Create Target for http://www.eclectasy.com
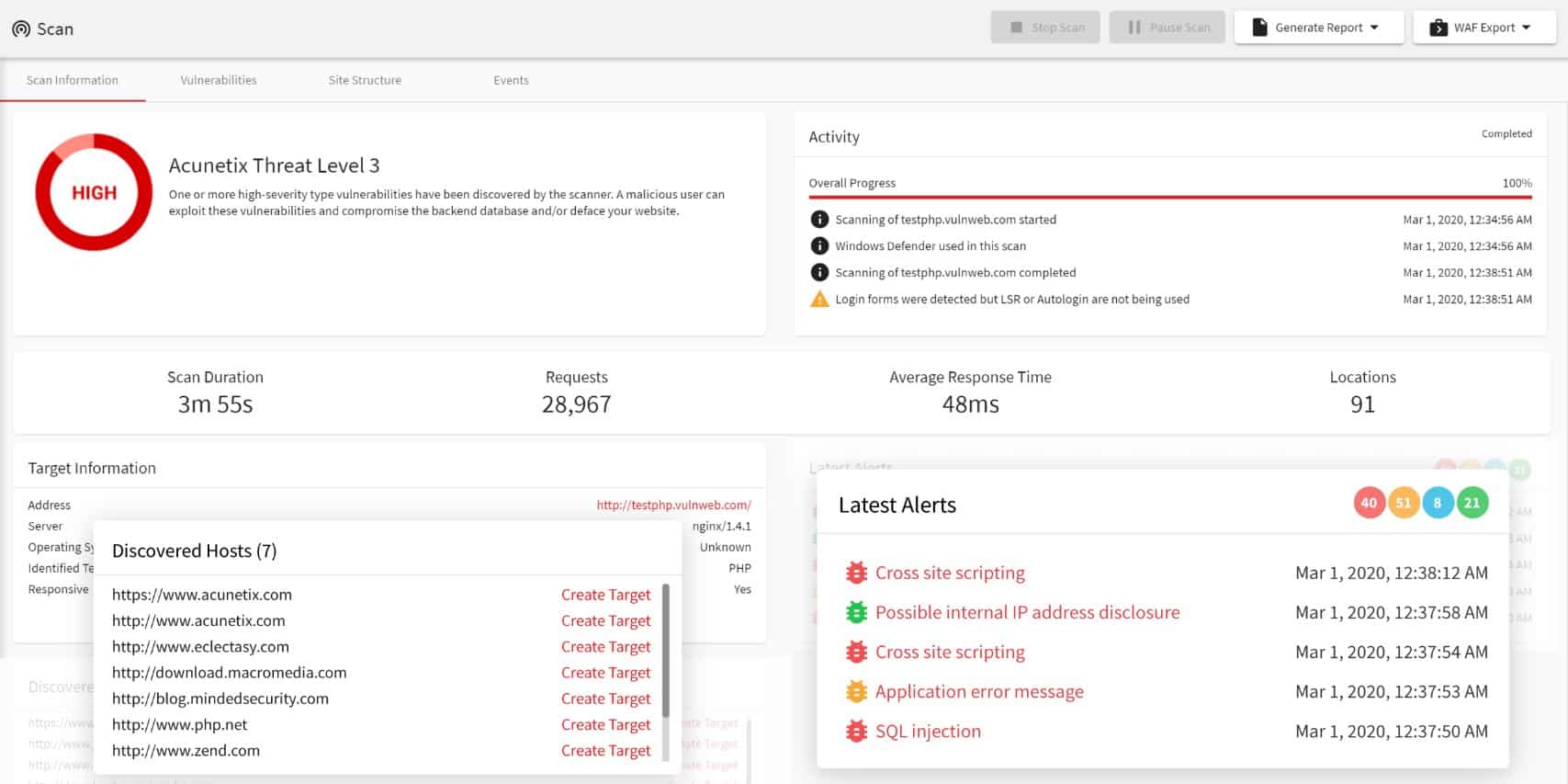1568x784 pixels. pyautogui.click(x=605, y=646)
